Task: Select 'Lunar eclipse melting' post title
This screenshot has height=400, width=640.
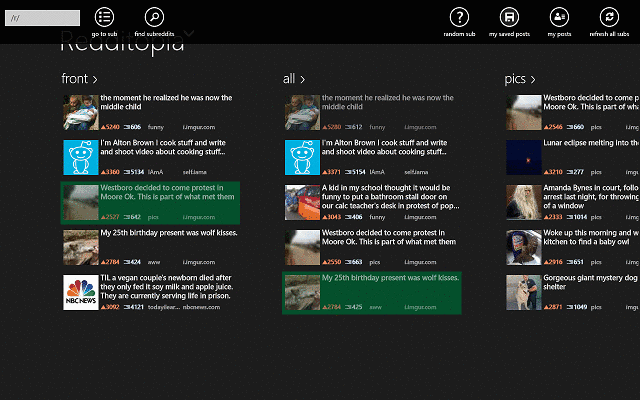Action: tap(591, 143)
